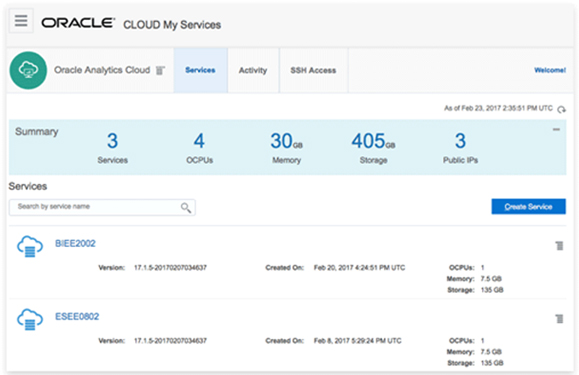Click the ESEE0802 Storage 135 GB value

tap(492, 363)
